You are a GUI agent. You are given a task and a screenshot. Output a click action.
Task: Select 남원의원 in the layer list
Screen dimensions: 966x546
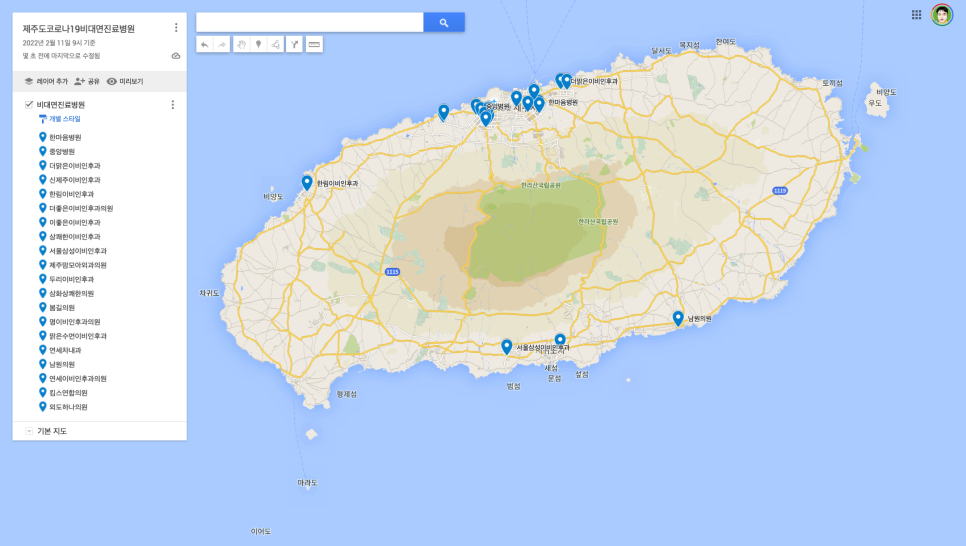point(62,364)
